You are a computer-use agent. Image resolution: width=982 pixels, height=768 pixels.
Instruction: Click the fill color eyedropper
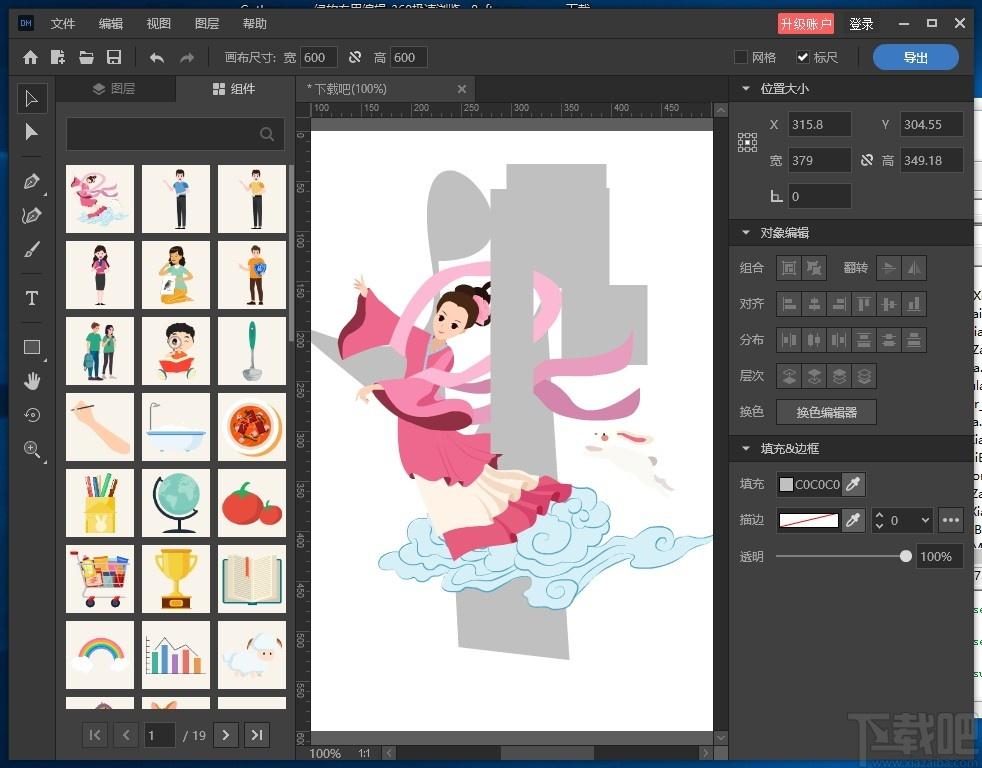853,485
